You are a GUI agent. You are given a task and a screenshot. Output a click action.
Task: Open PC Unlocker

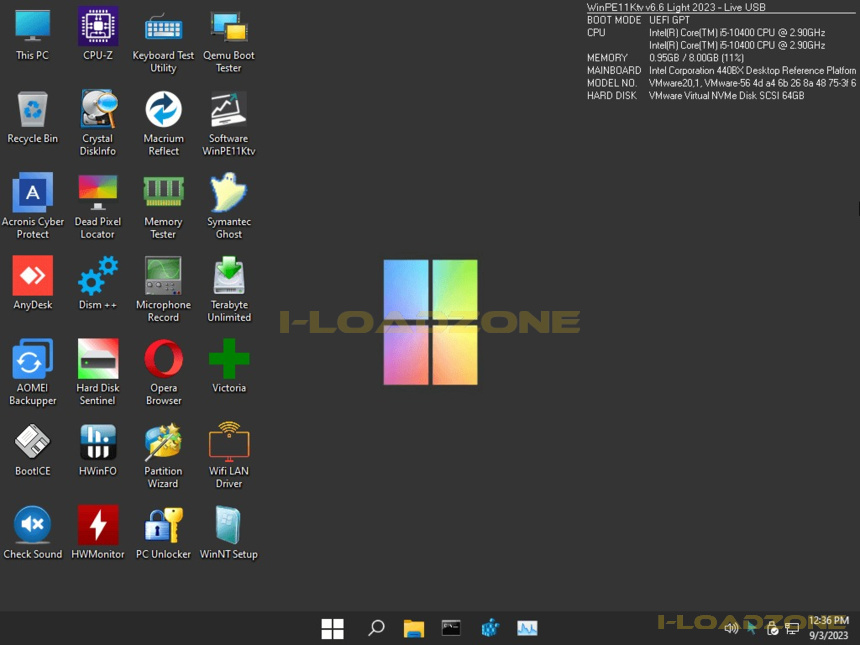163,533
